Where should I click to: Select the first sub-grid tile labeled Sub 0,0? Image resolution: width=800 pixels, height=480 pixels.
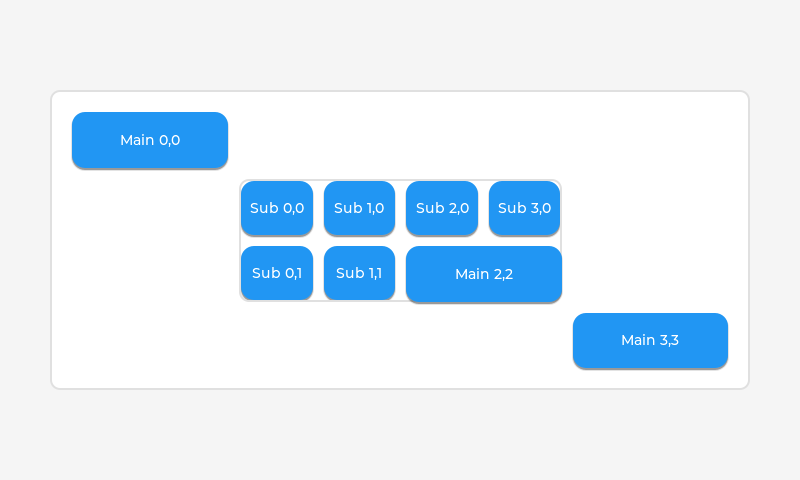(277, 208)
